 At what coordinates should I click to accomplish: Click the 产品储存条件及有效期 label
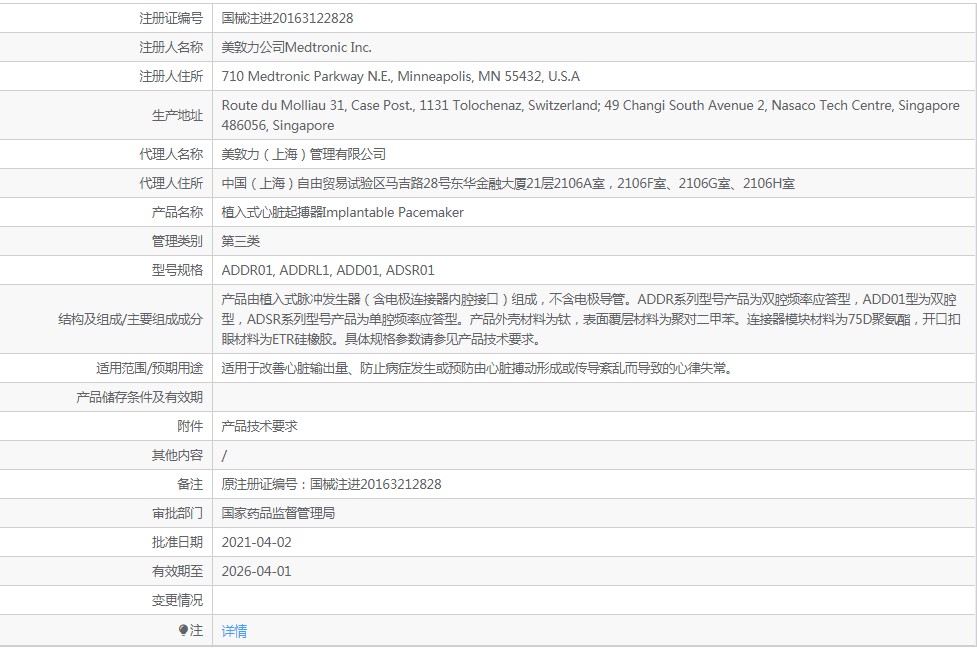pyautogui.click(x=139, y=397)
